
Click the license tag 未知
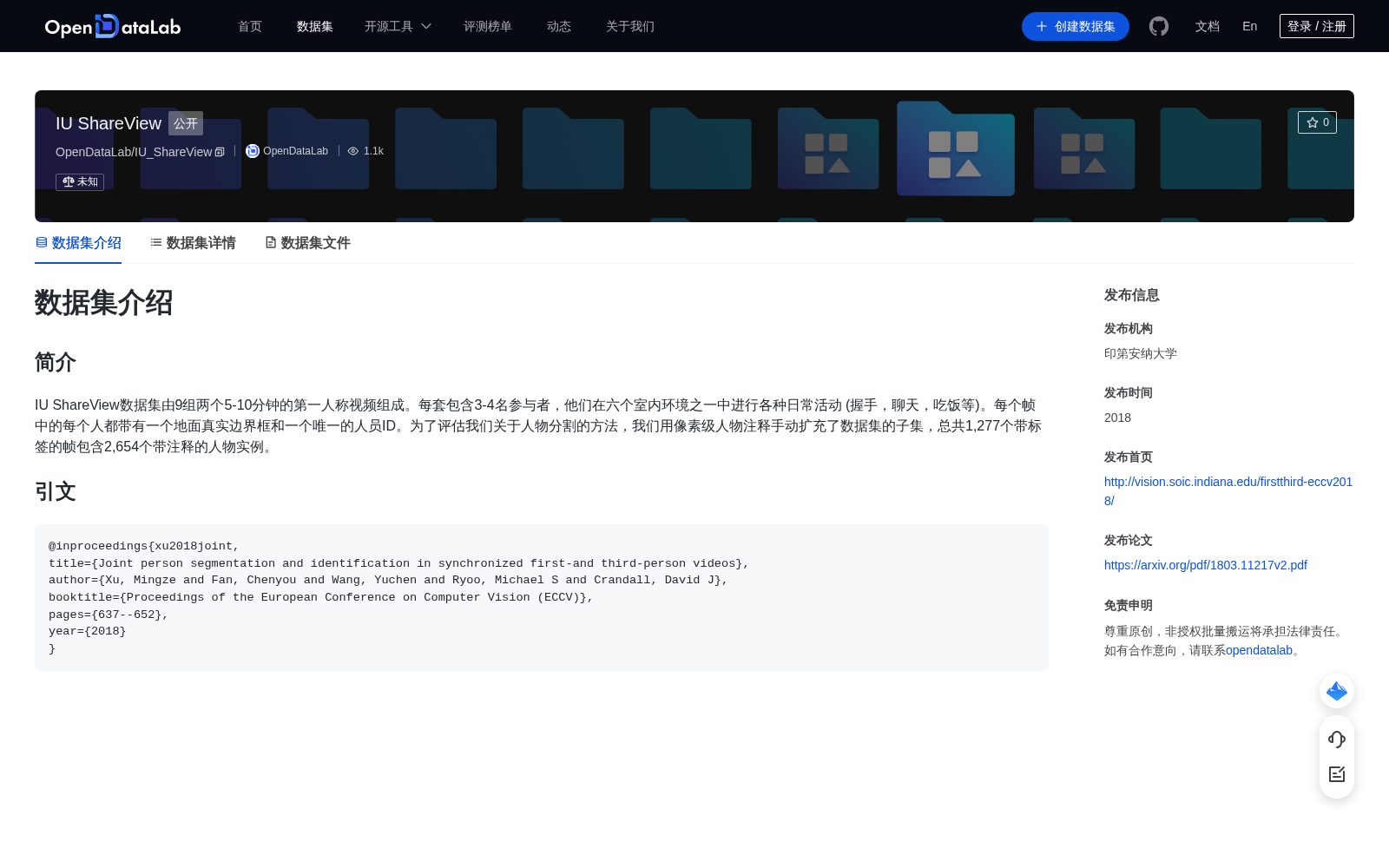pos(80,181)
